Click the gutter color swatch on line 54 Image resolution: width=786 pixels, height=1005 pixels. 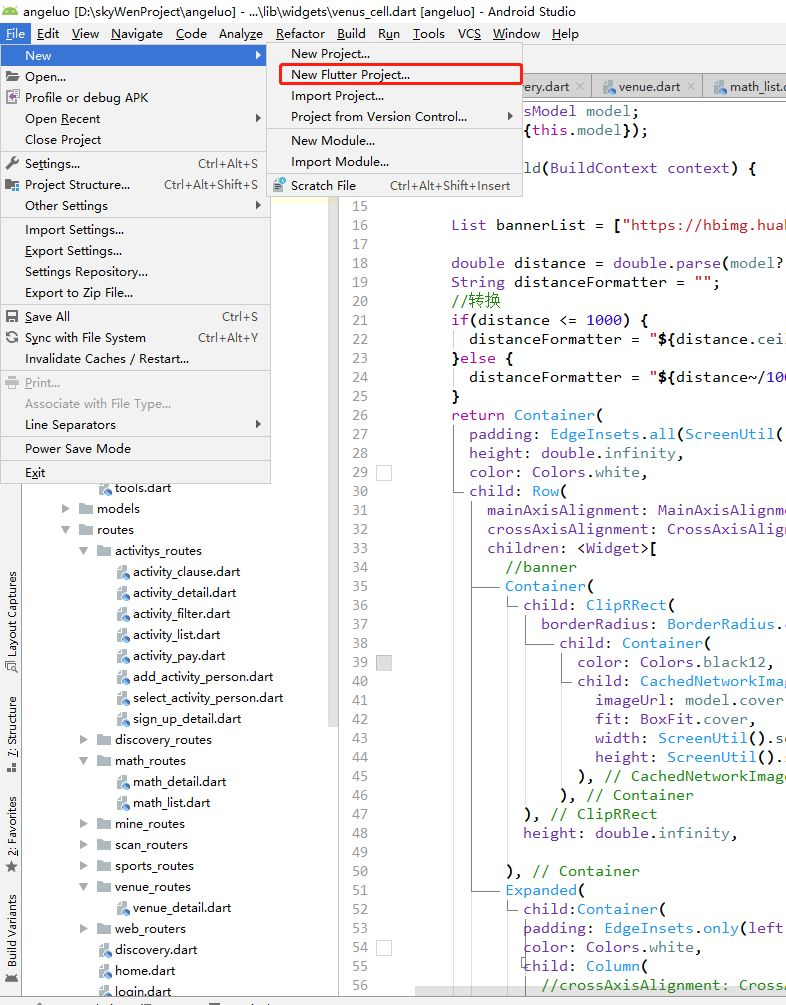click(x=384, y=948)
